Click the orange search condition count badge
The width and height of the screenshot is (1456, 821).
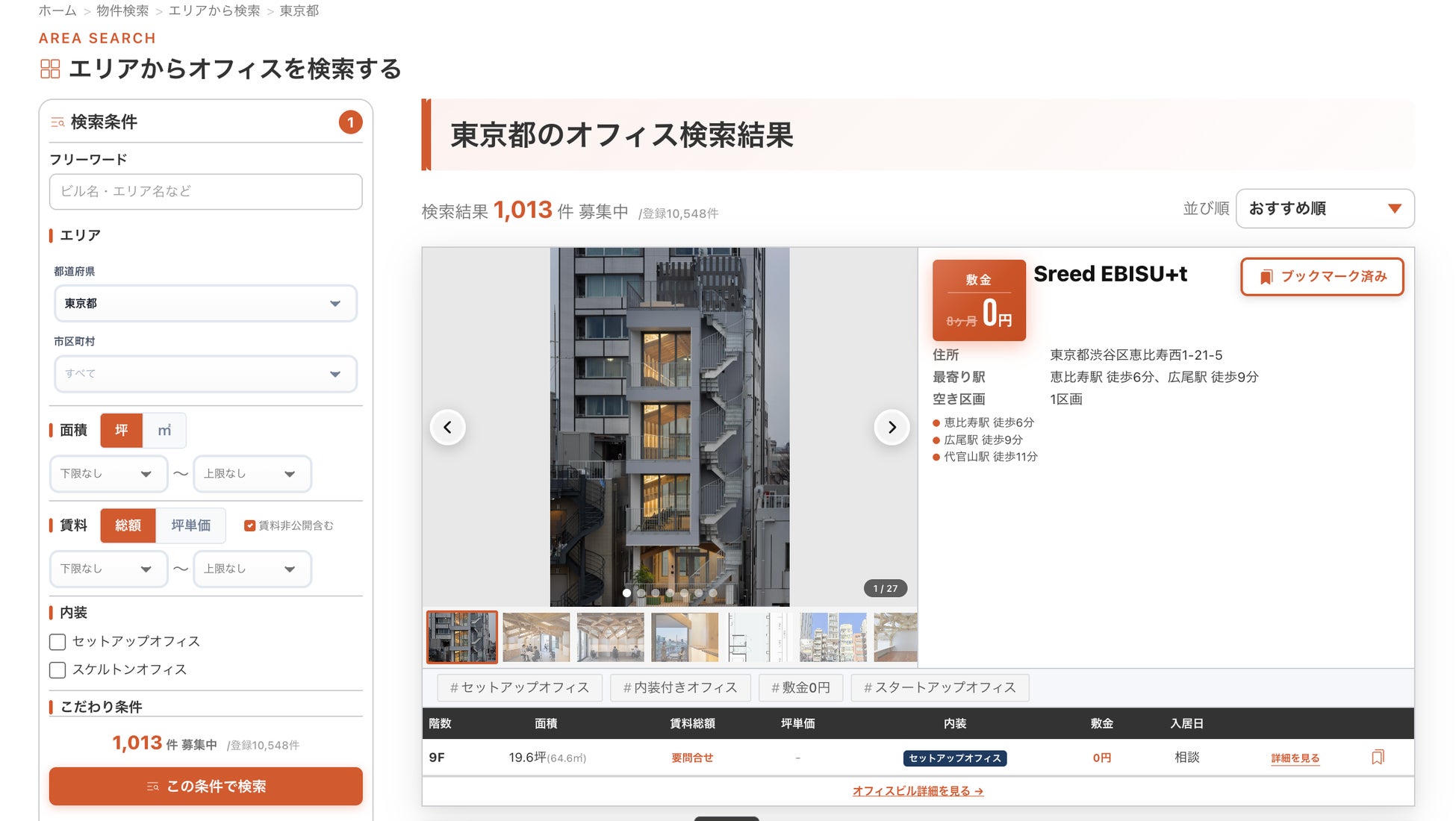[350, 122]
